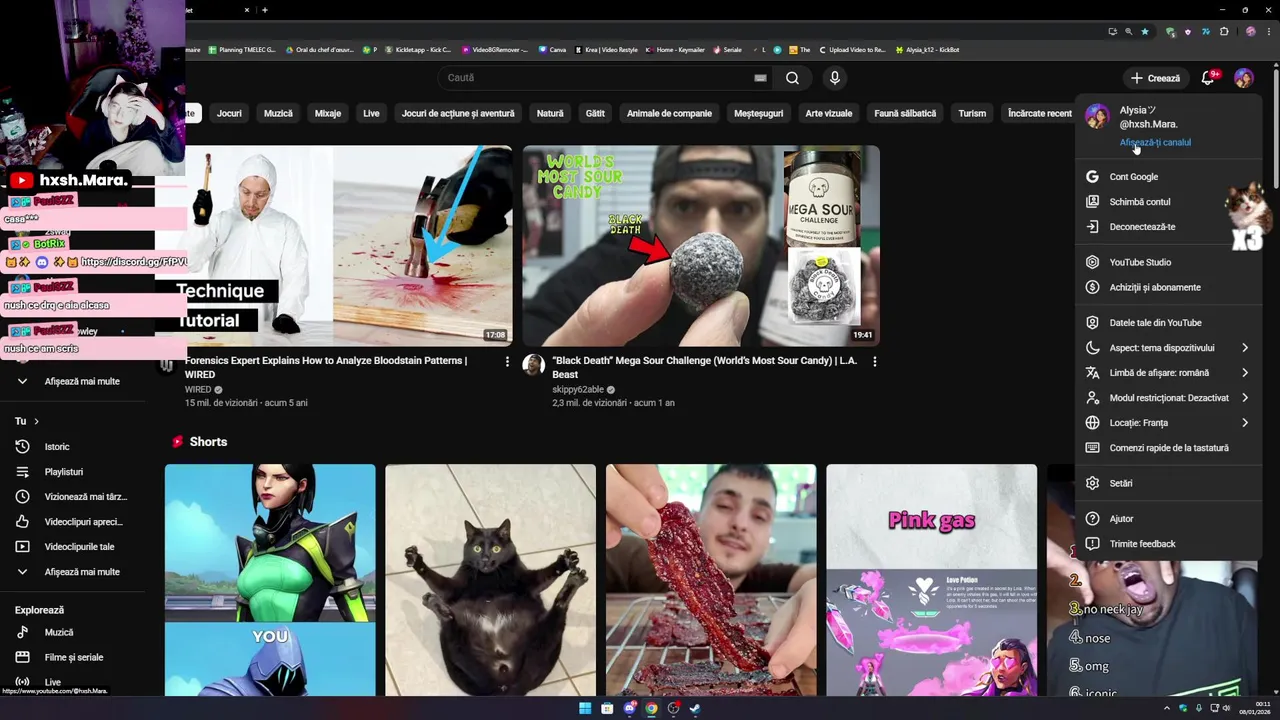Screen dimensions: 1280x720
Task: Focus the Caută search field
Action: point(595,78)
